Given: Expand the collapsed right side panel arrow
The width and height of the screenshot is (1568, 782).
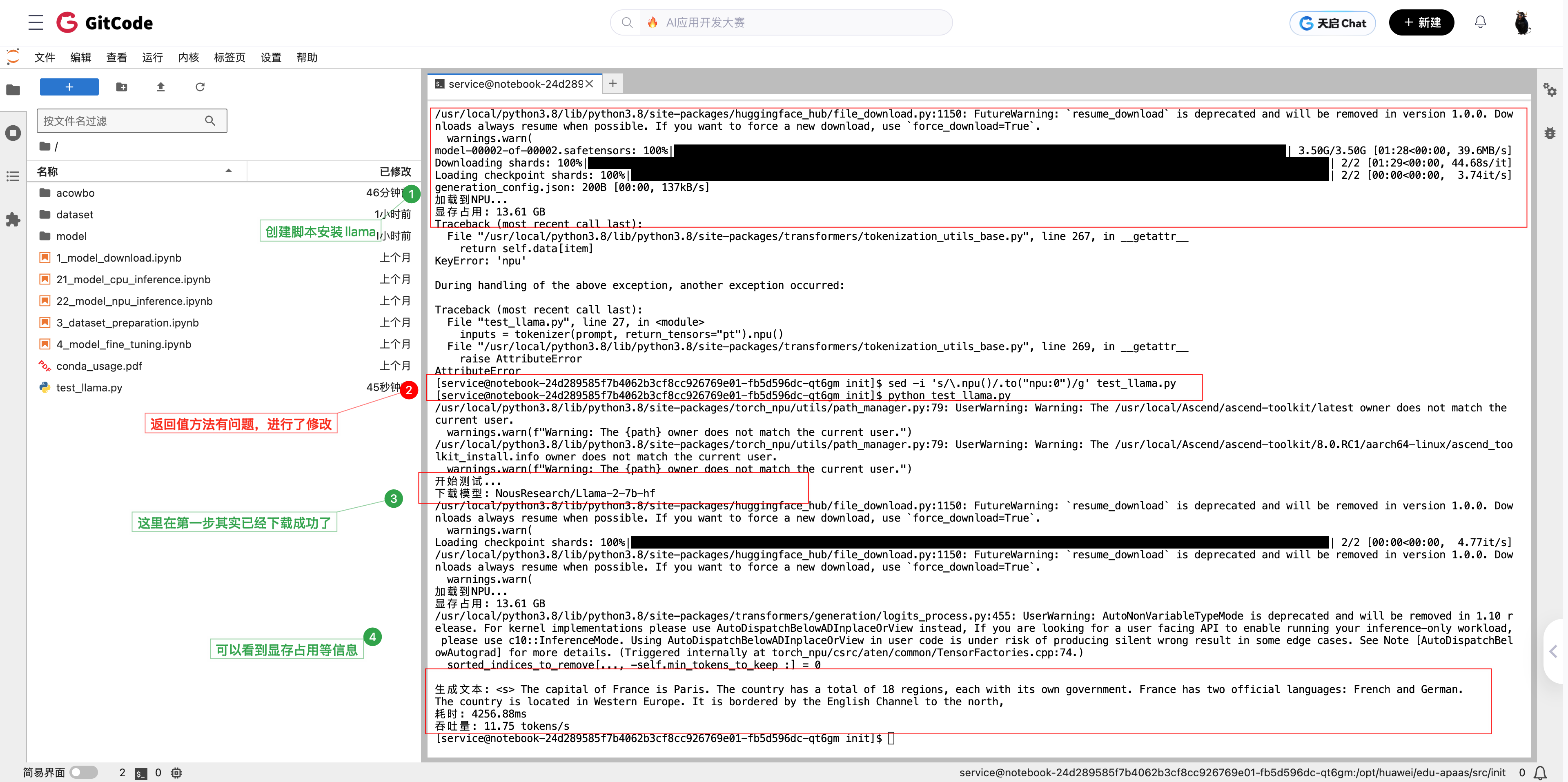Looking at the screenshot, I should (1554, 651).
